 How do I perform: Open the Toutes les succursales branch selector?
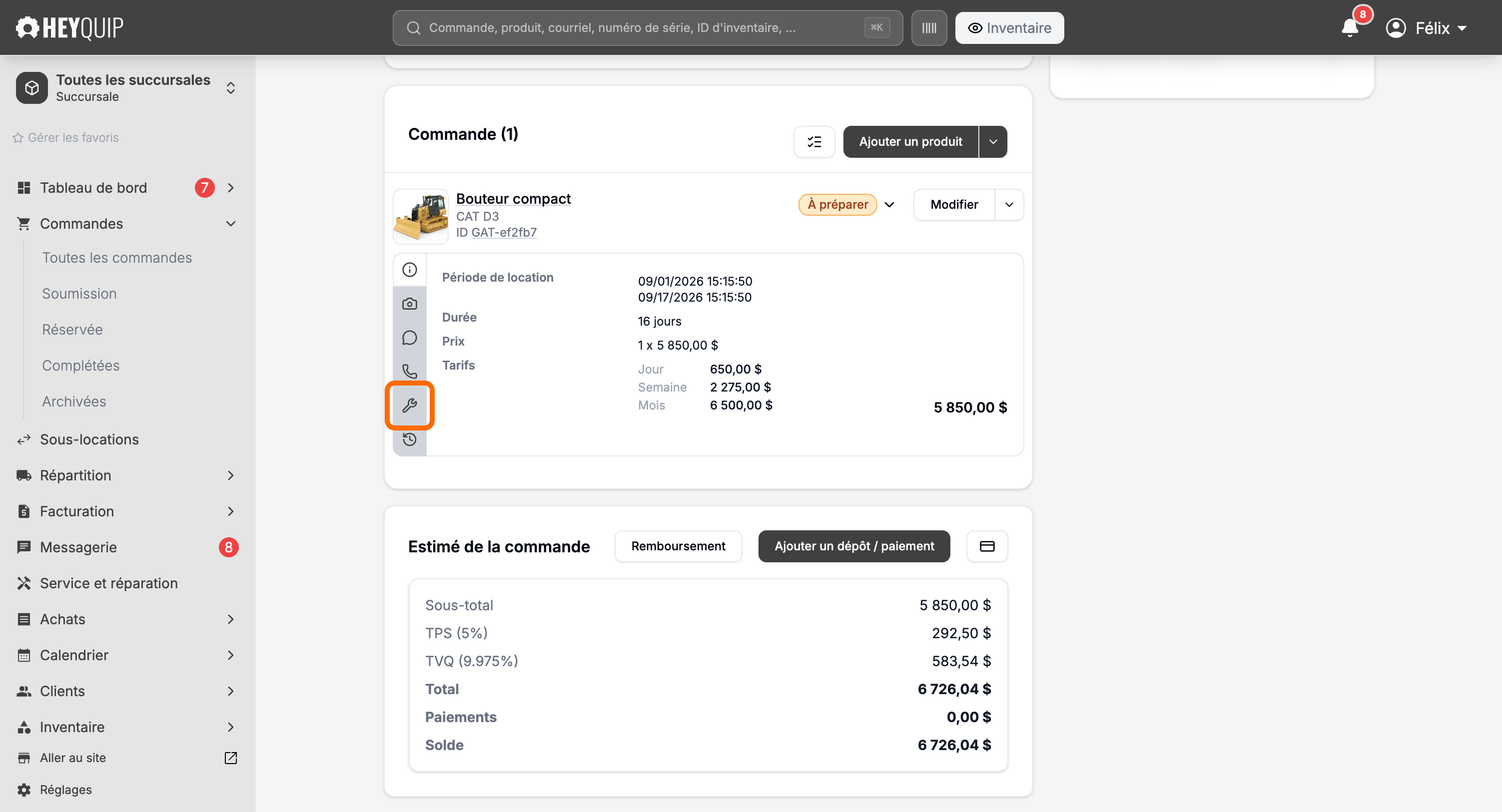tap(126, 88)
